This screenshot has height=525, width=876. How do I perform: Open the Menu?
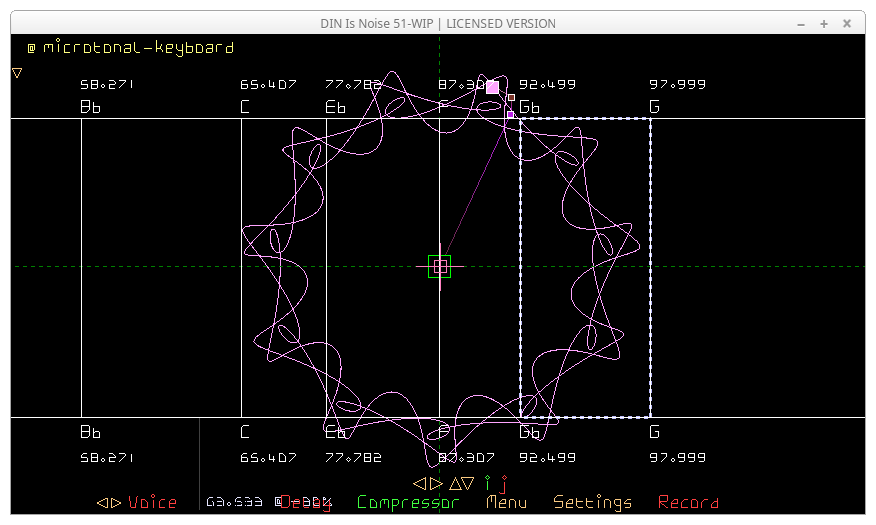(506, 502)
